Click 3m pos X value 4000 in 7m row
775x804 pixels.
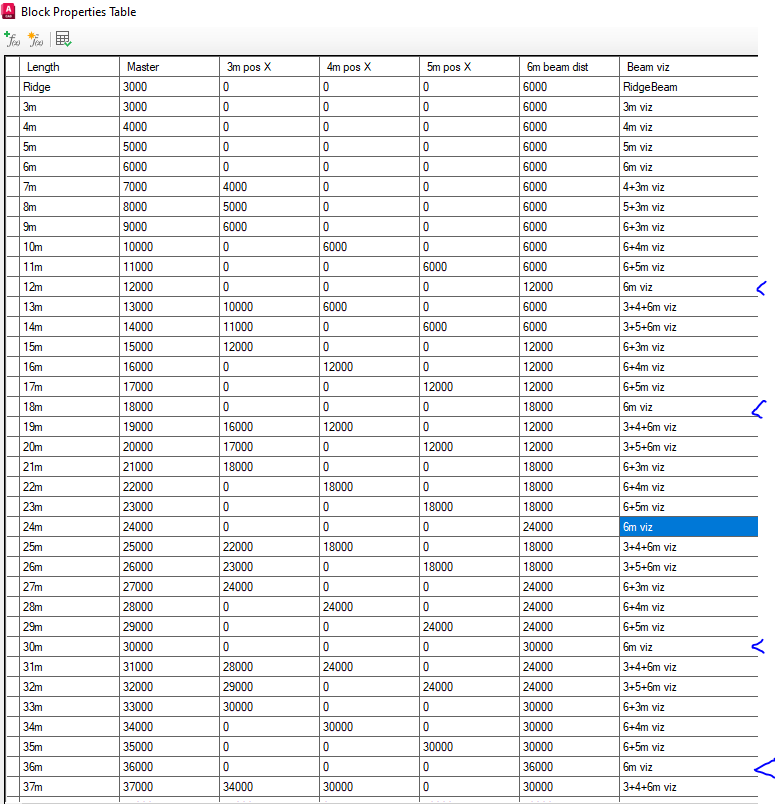point(269,187)
